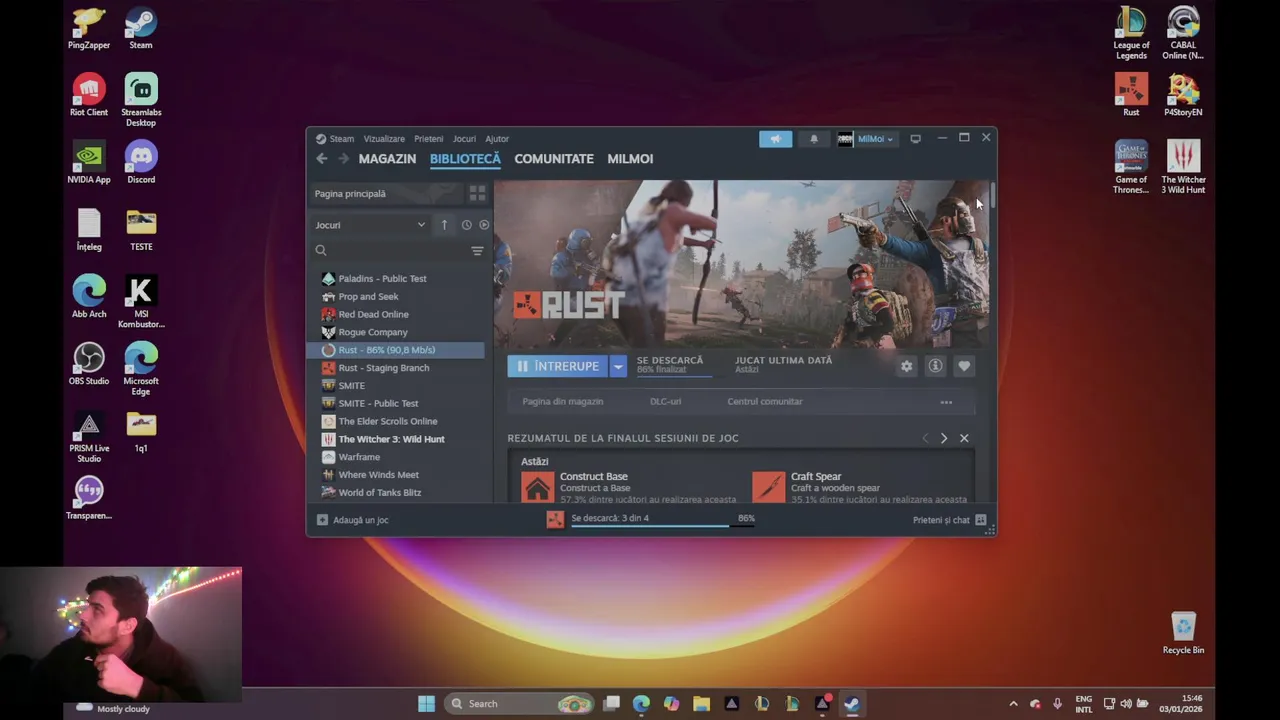Viewport: 1280px width, 720px height.
Task: Go to Pagina principală in library
Action: pyautogui.click(x=386, y=194)
